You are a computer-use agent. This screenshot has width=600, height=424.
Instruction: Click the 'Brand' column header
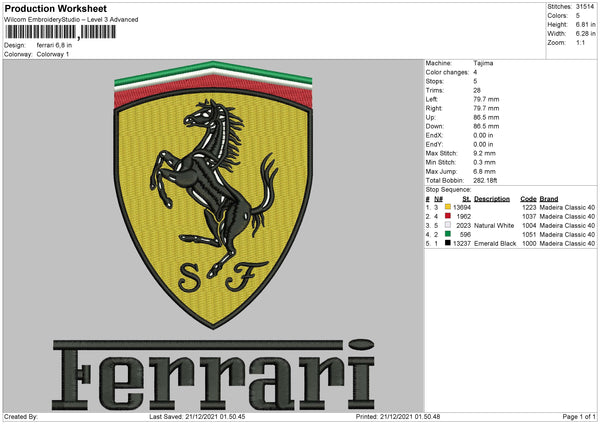click(549, 199)
